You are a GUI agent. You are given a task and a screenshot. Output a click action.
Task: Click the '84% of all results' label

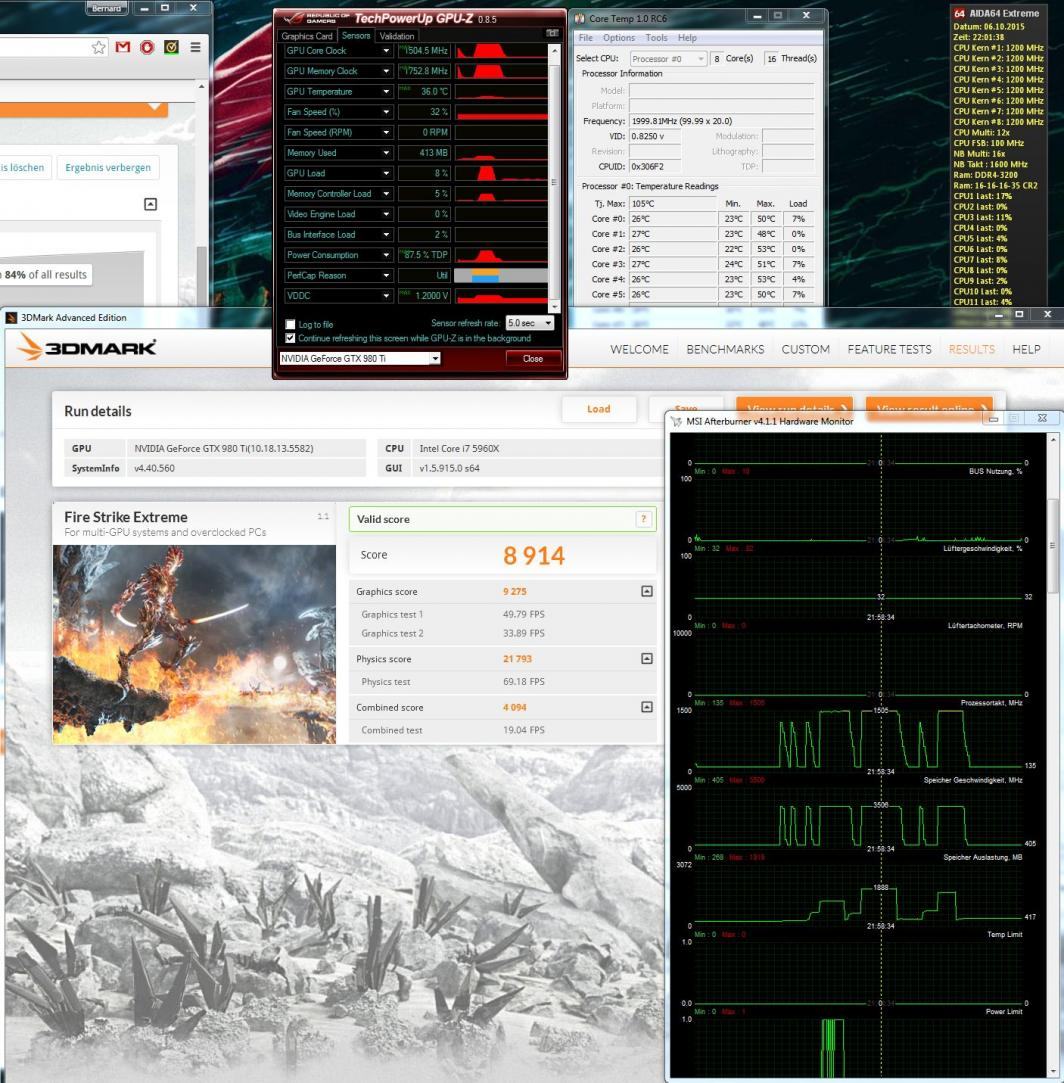point(46,274)
